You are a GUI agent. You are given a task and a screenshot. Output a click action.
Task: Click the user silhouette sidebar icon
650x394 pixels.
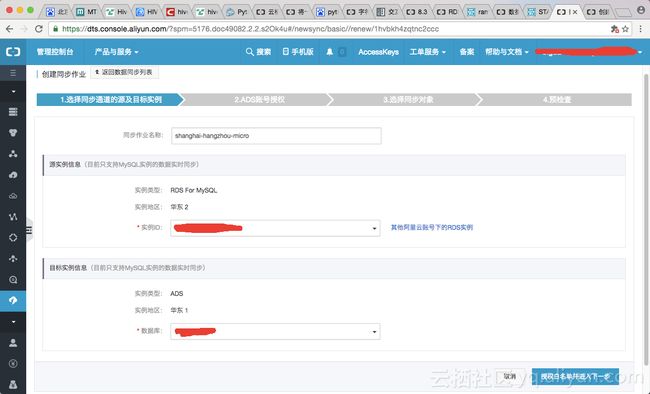(13, 343)
